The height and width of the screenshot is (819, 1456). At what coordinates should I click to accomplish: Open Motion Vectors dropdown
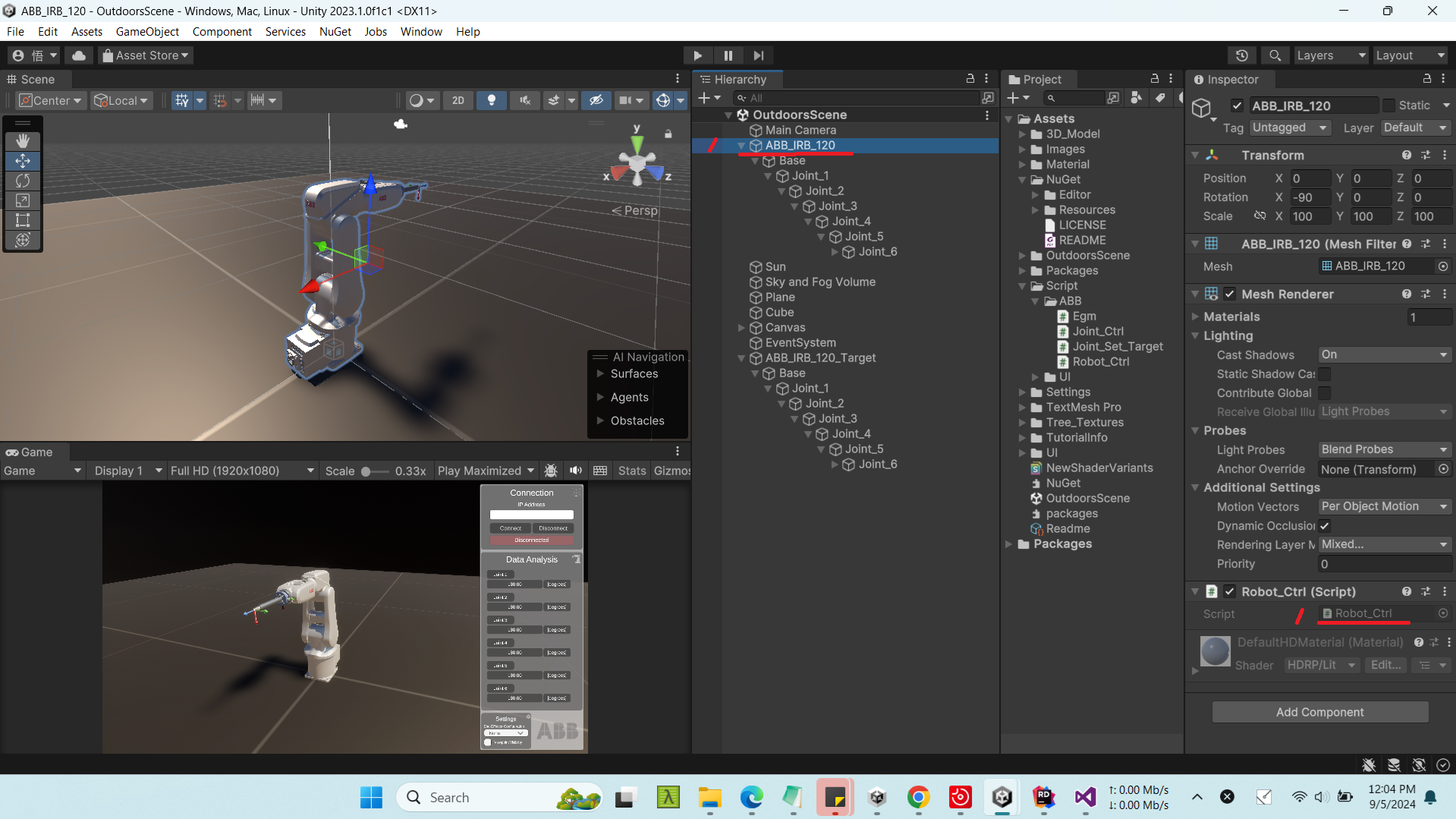(1385, 507)
